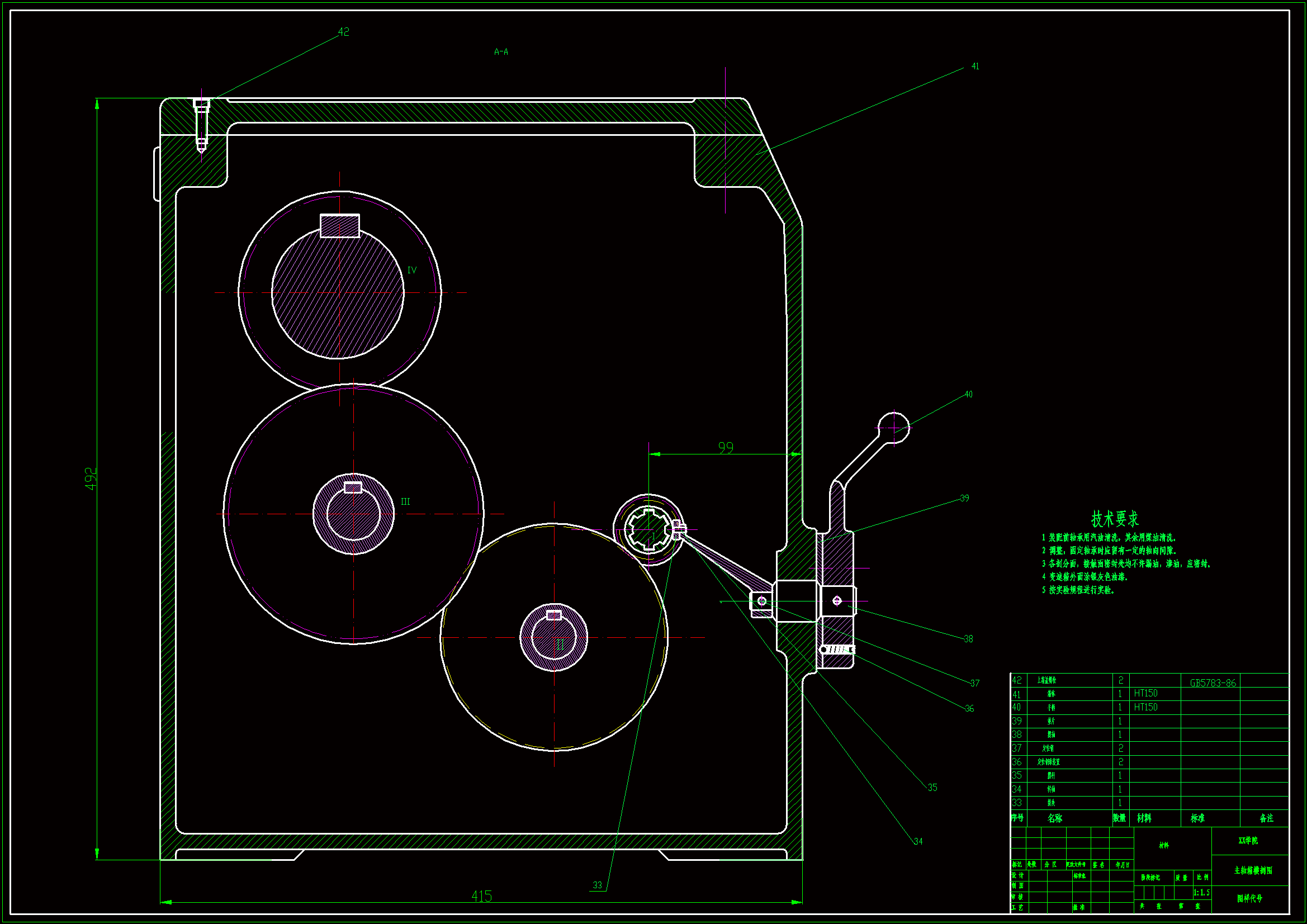Viewport: 1307px width, 924px height.
Task: Select the GB5783-86 standard cell
Action: coord(1213,683)
